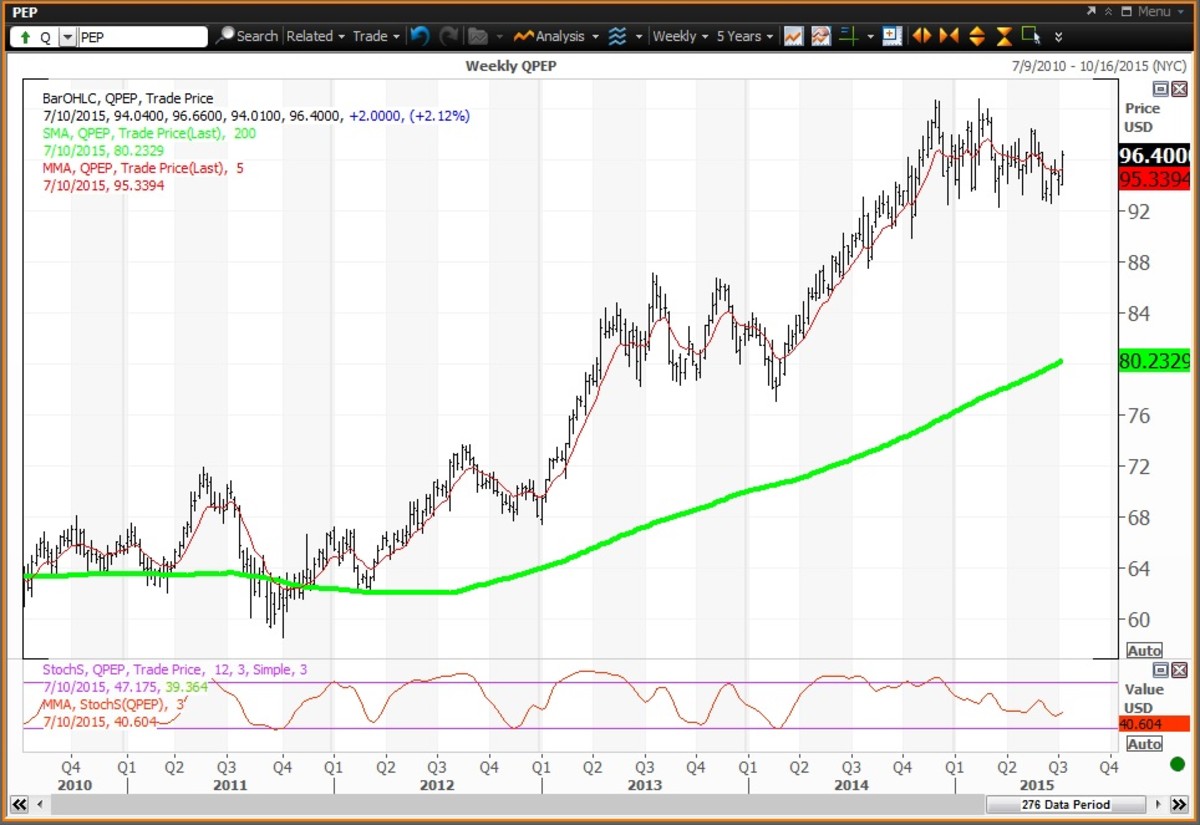Expand the 5 Years date range dropdown

[743, 36]
